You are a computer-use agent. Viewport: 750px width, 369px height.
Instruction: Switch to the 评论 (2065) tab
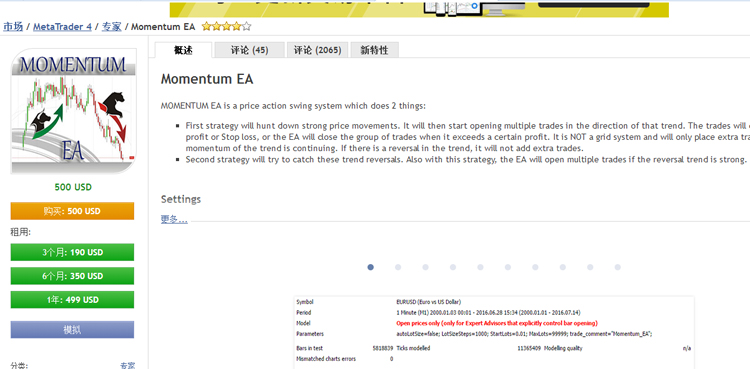[x=318, y=50]
